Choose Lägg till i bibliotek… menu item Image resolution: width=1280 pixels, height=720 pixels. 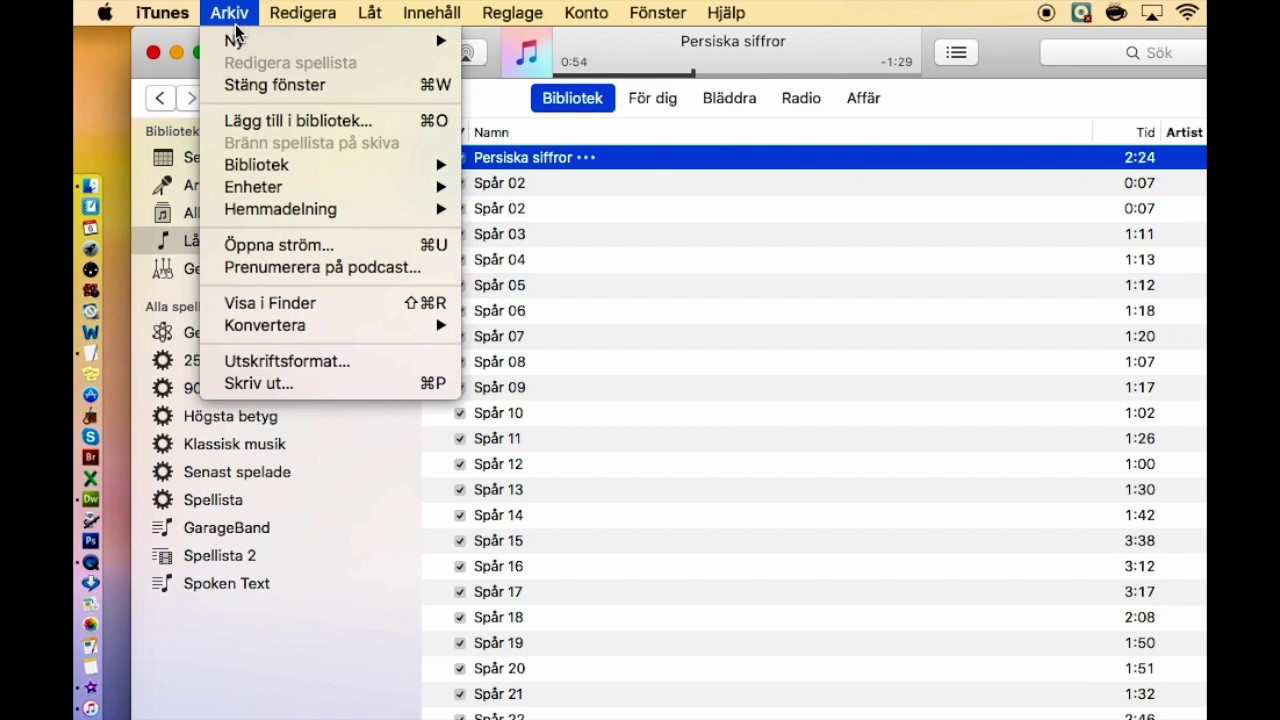click(x=330, y=121)
